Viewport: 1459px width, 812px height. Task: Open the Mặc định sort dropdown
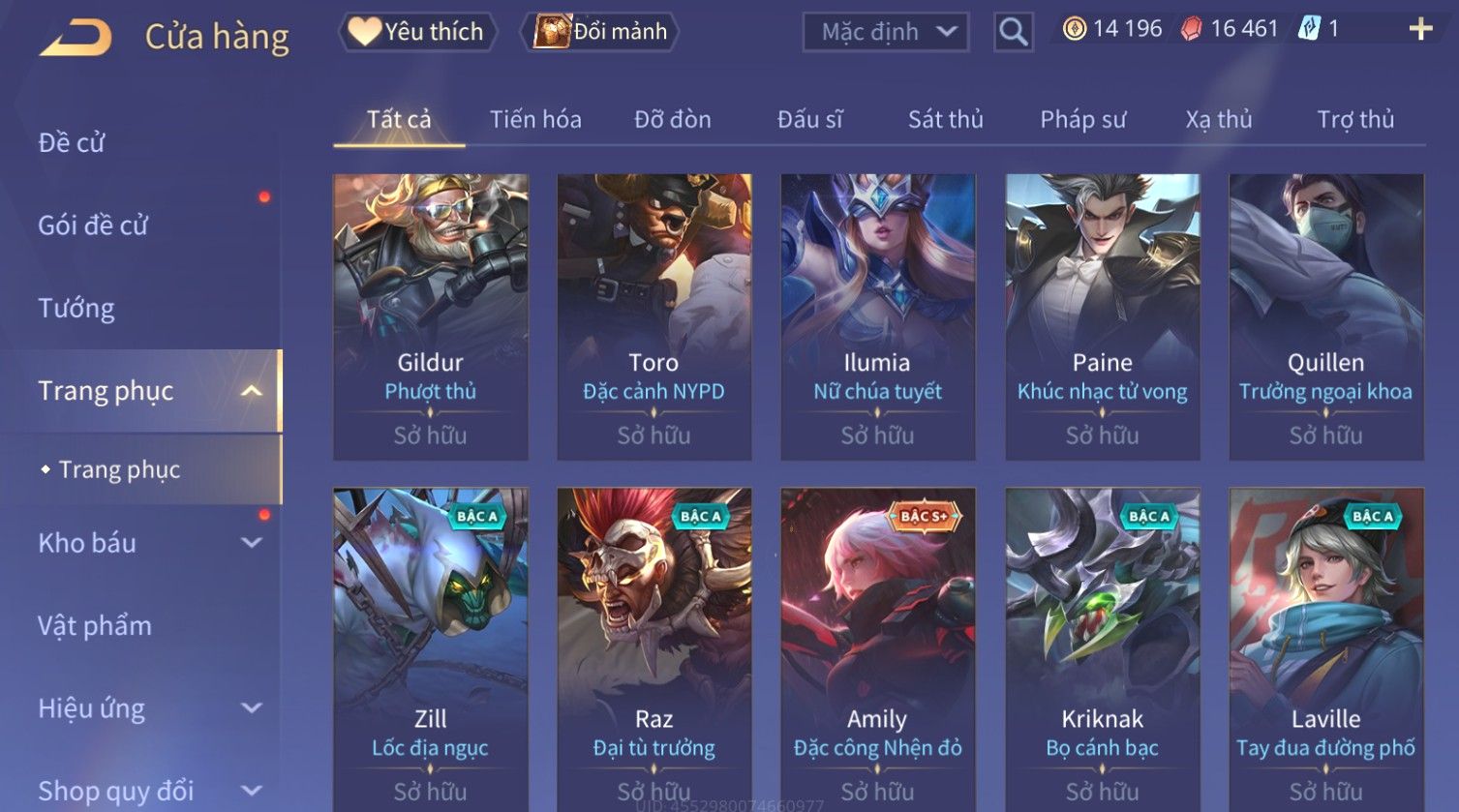tap(886, 32)
